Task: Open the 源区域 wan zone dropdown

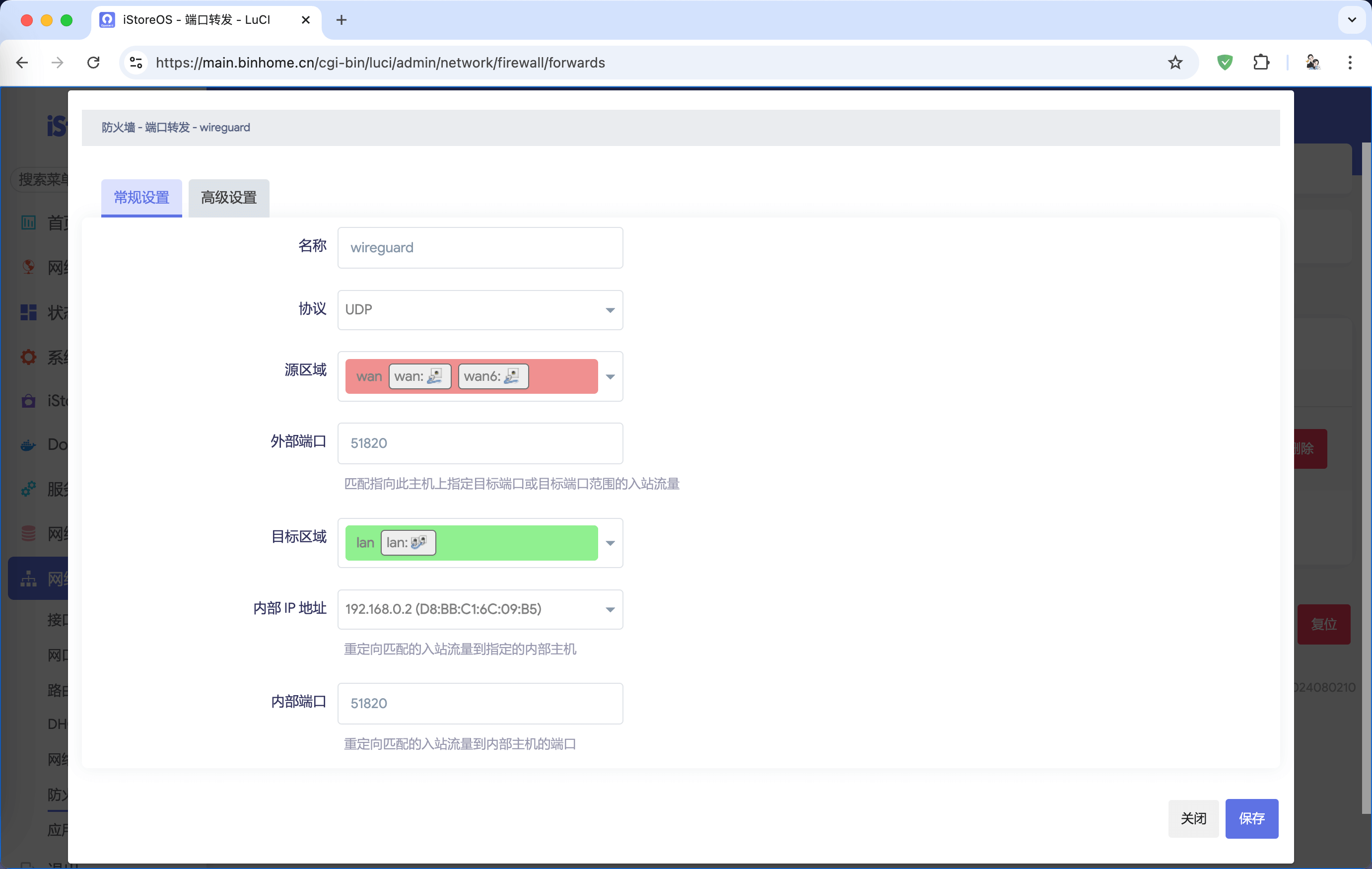Action: 480,376
